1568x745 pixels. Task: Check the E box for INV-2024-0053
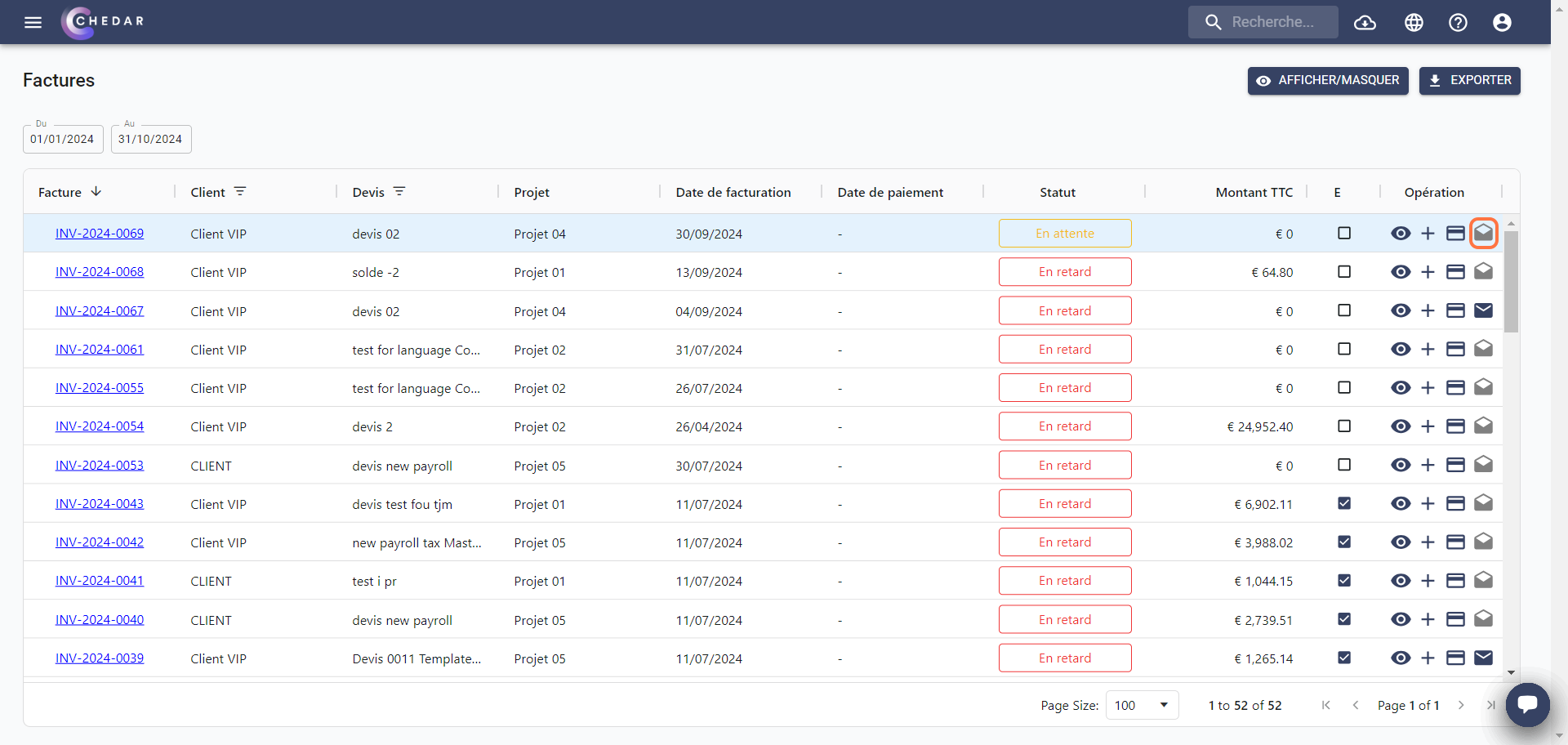tap(1344, 464)
